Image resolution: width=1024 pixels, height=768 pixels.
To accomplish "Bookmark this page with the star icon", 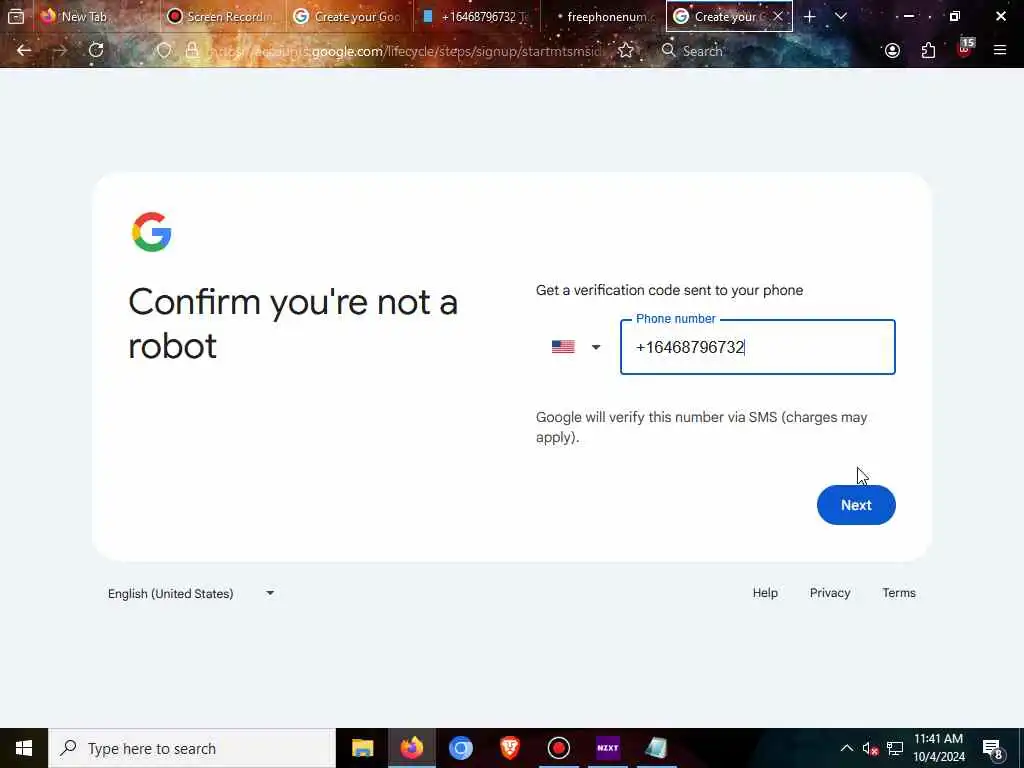I will click(x=626, y=50).
